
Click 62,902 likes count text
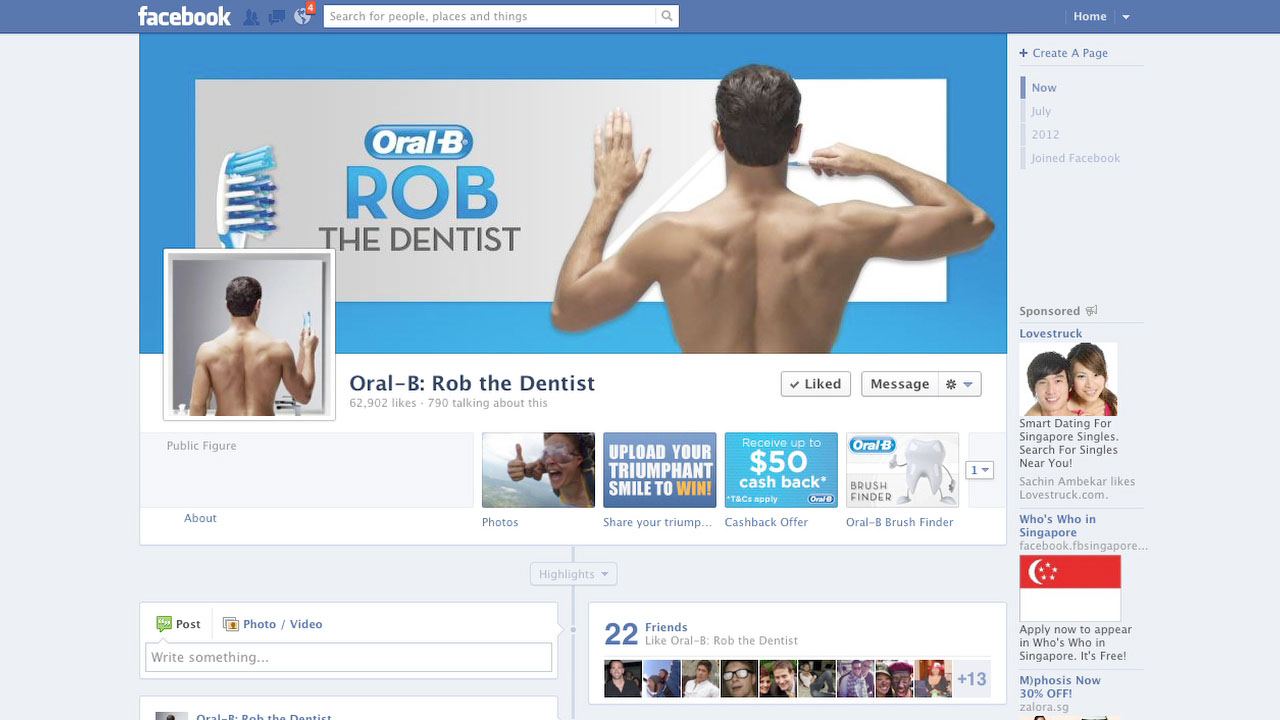[x=382, y=403]
